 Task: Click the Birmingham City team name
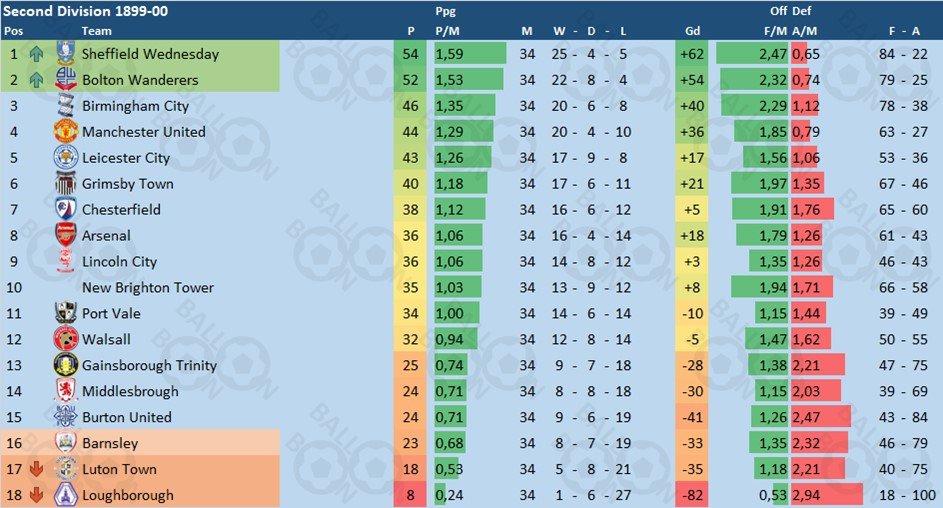(135, 106)
